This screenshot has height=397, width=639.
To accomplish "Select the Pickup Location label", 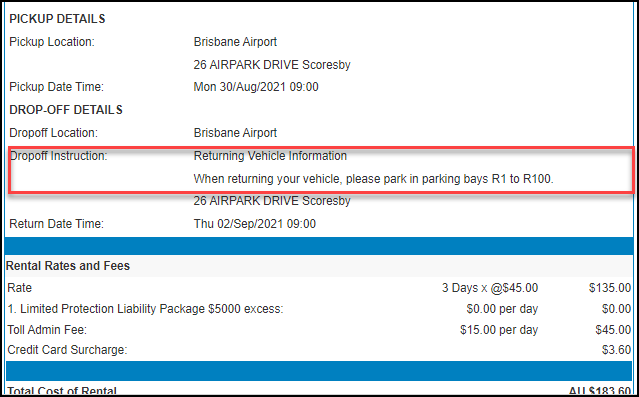I will (x=52, y=42).
